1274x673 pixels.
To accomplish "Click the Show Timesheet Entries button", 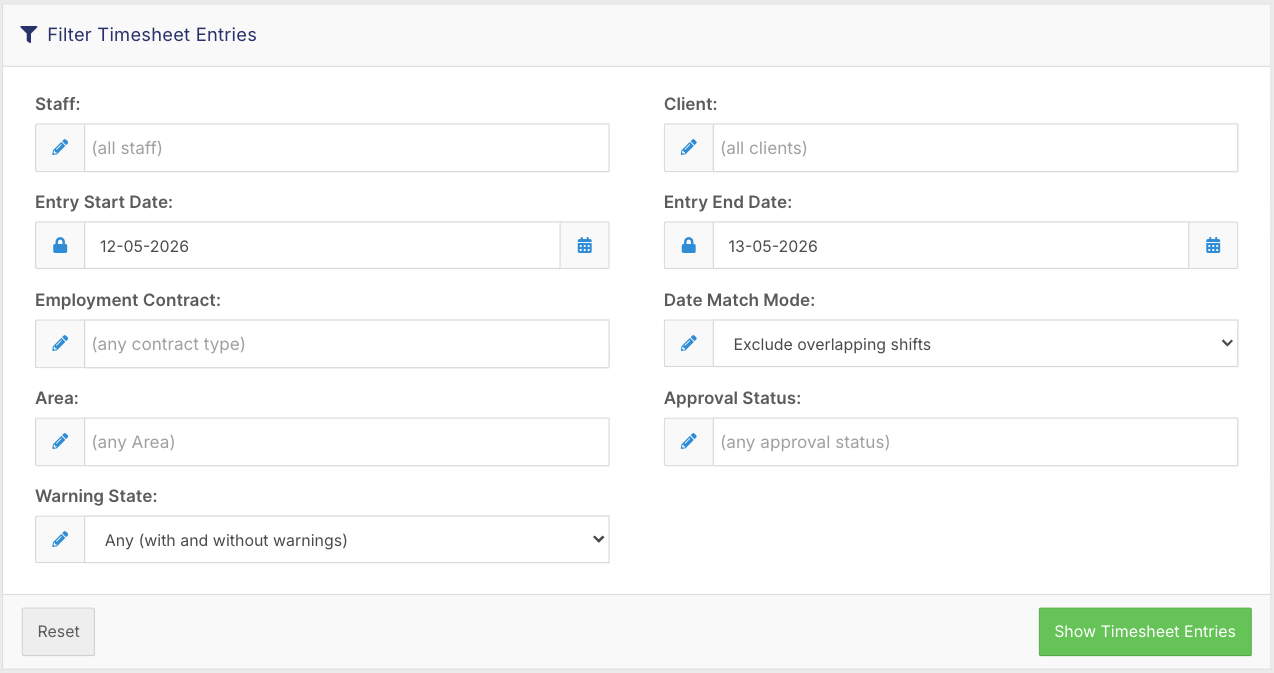I will [1145, 632].
